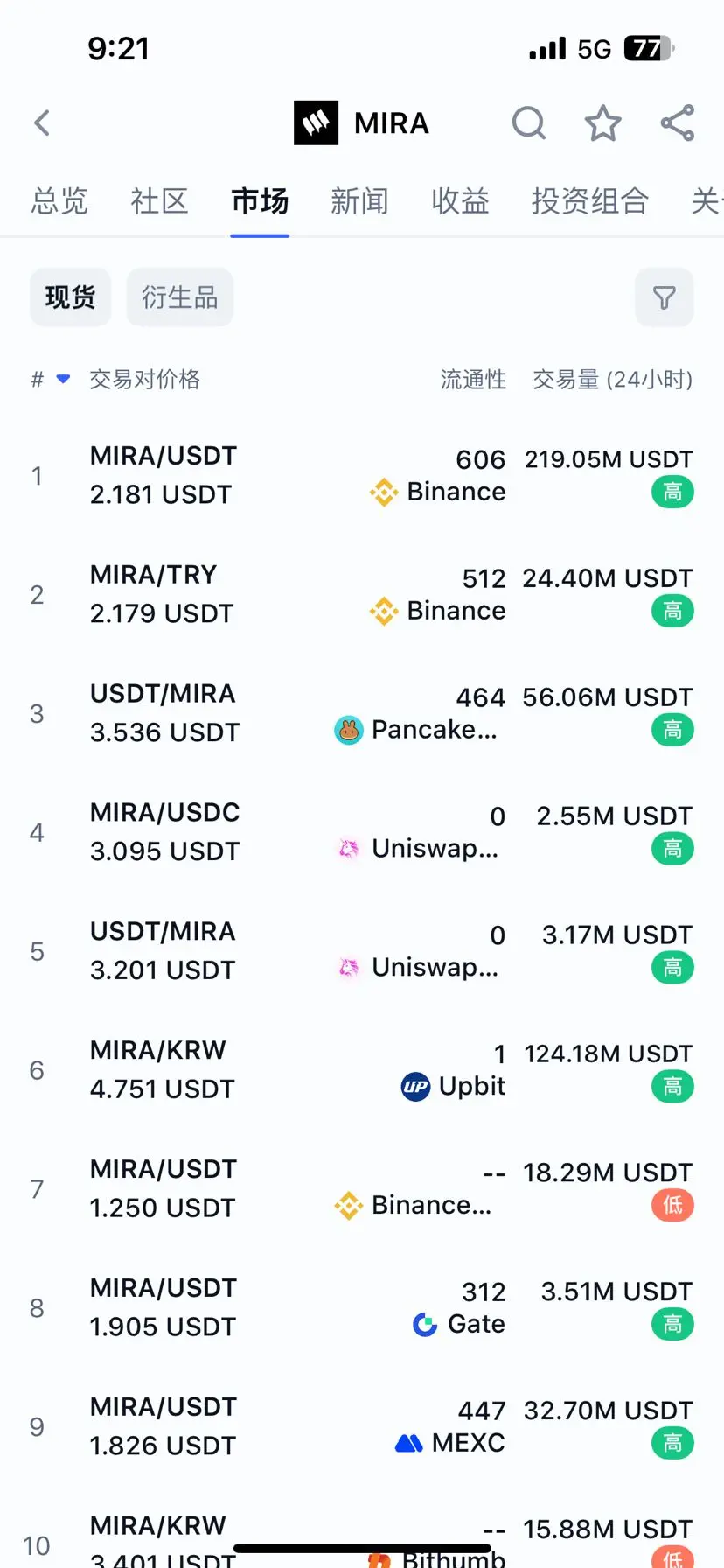Open search with the magnifier icon
This screenshot has height=1568, width=724.
coord(528,123)
